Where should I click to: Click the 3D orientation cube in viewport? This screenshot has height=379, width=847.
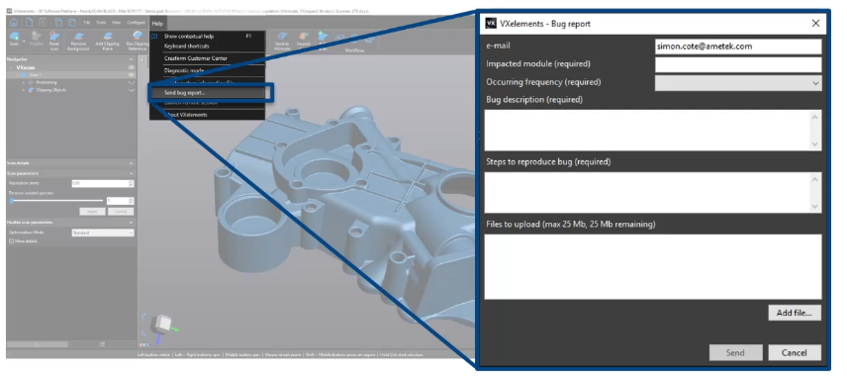pyautogui.click(x=162, y=324)
